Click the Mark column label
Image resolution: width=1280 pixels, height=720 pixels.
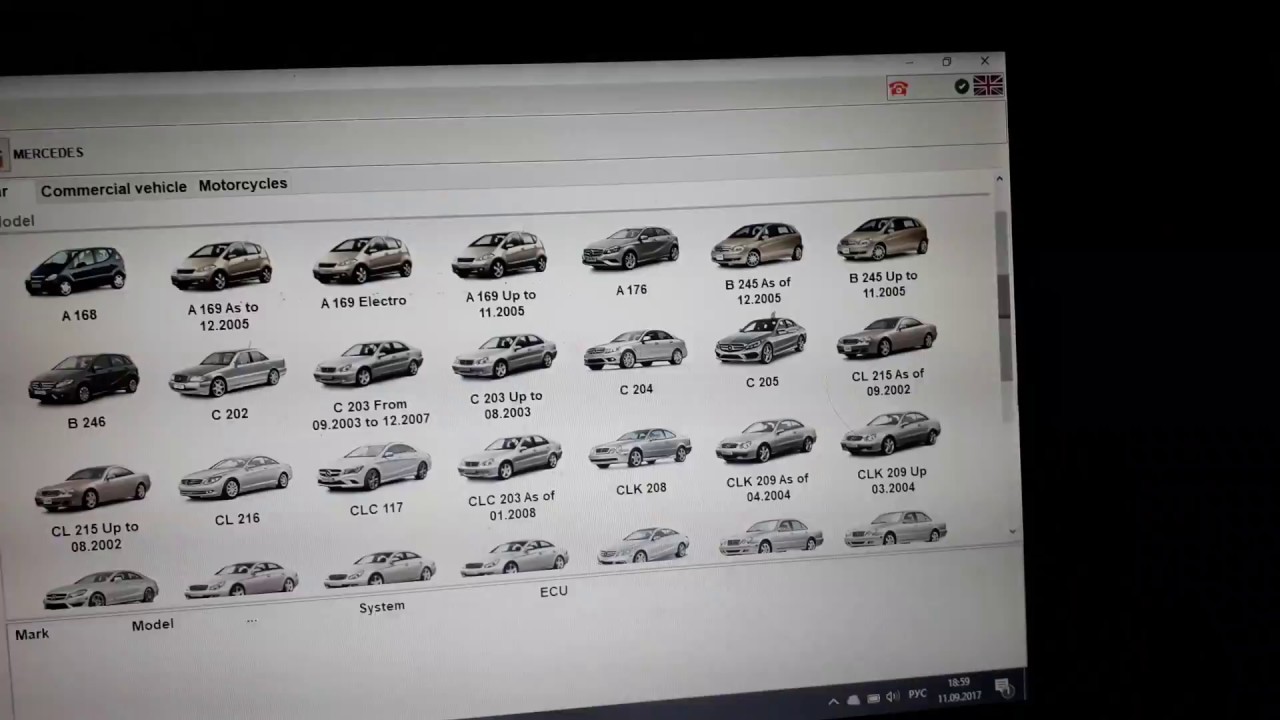(x=32, y=634)
